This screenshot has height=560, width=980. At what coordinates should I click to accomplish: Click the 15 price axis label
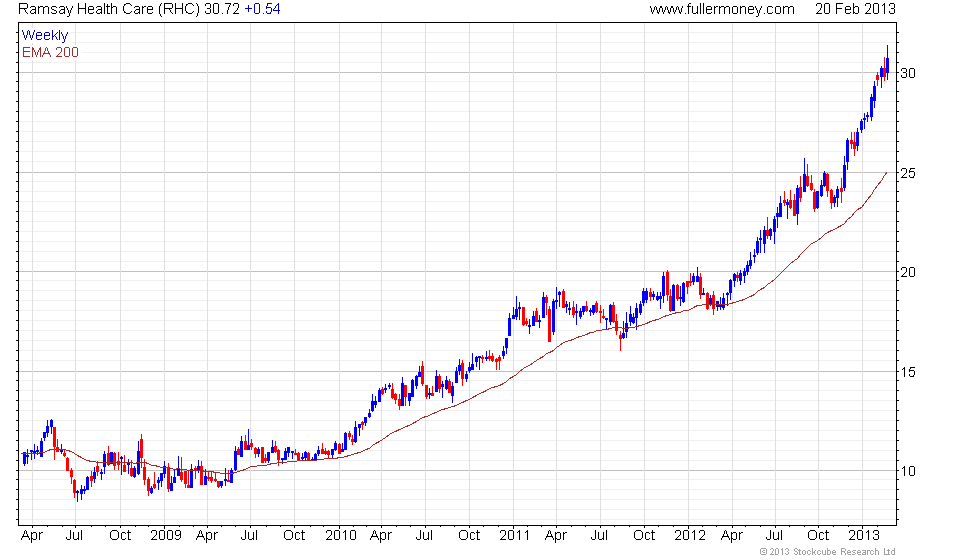pos(908,372)
